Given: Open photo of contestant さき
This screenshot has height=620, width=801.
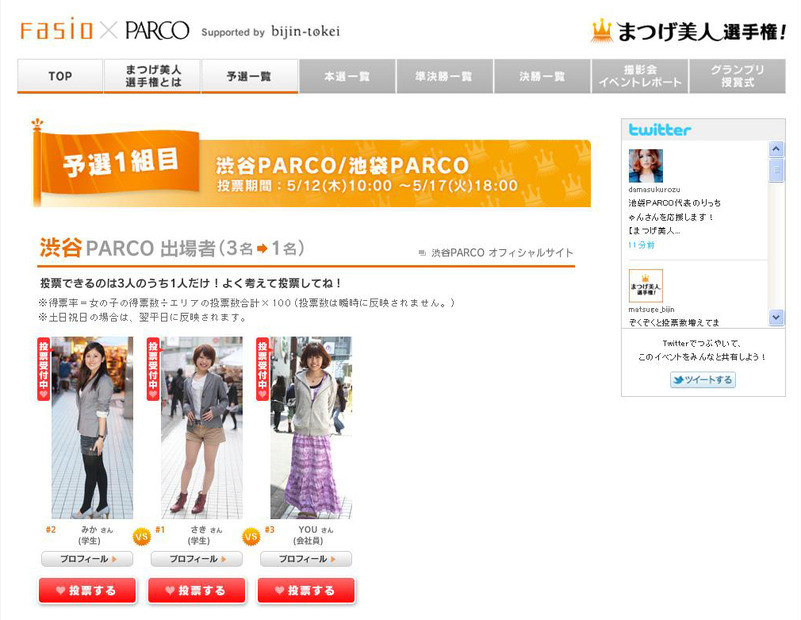Looking at the screenshot, I should click(202, 427).
